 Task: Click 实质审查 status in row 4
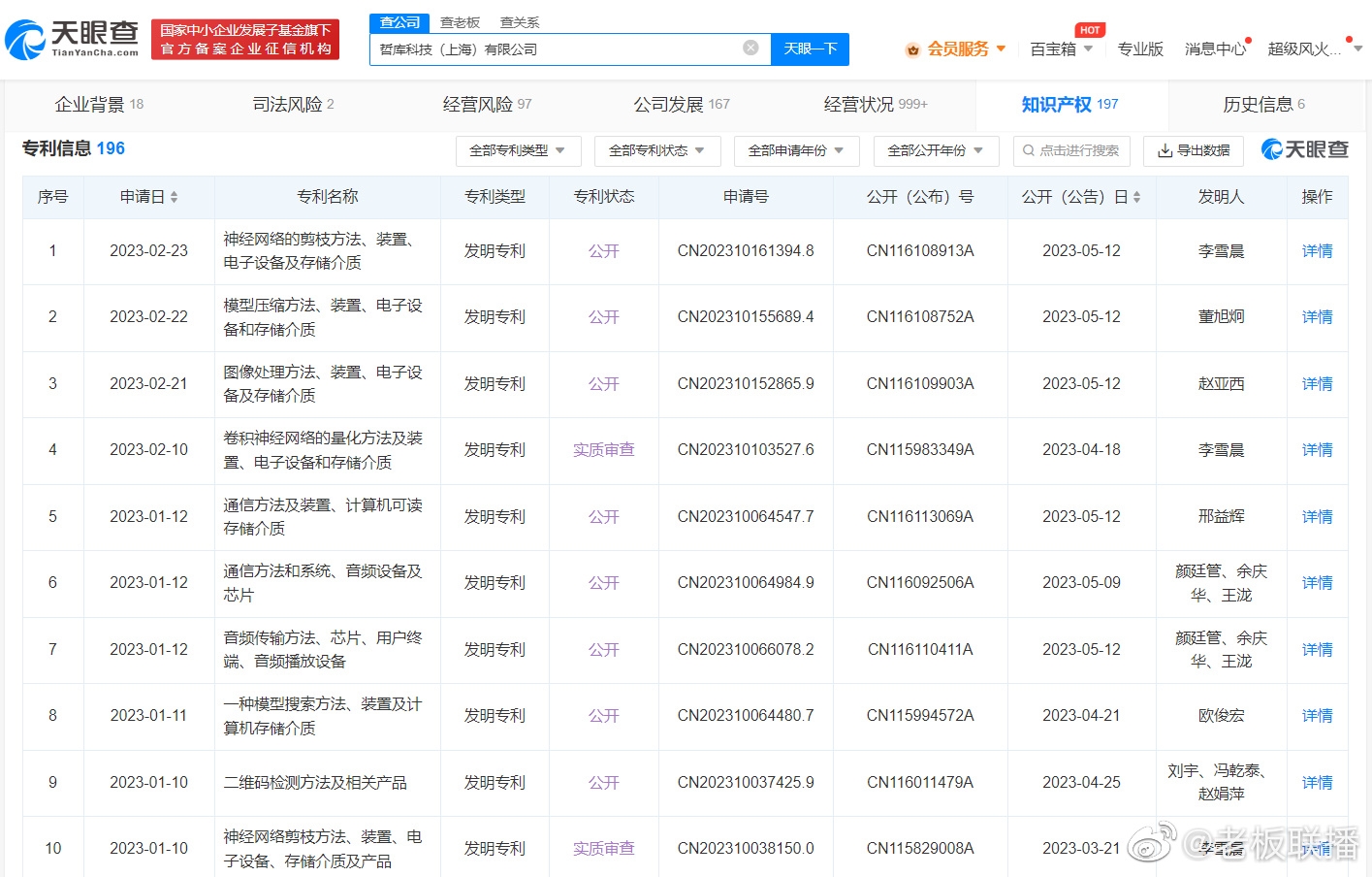tap(603, 450)
